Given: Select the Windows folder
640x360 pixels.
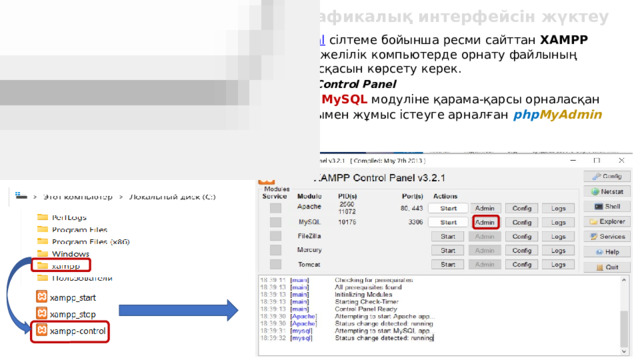Looking at the screenshot, I should click(x=63, y=254).
